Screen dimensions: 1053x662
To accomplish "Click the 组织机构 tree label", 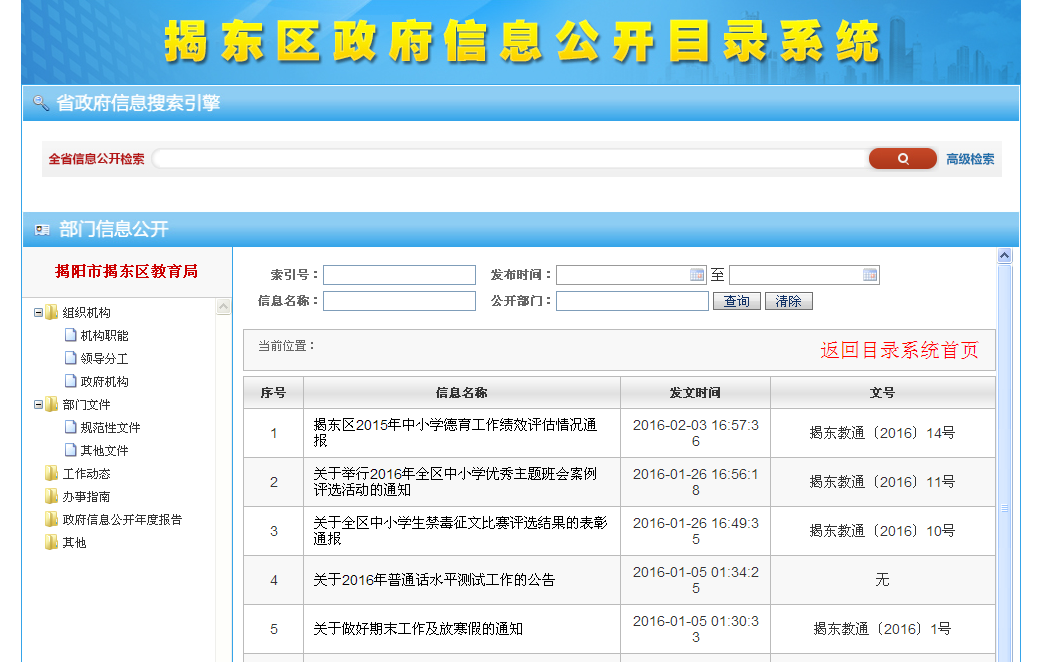I will point(87,313).
